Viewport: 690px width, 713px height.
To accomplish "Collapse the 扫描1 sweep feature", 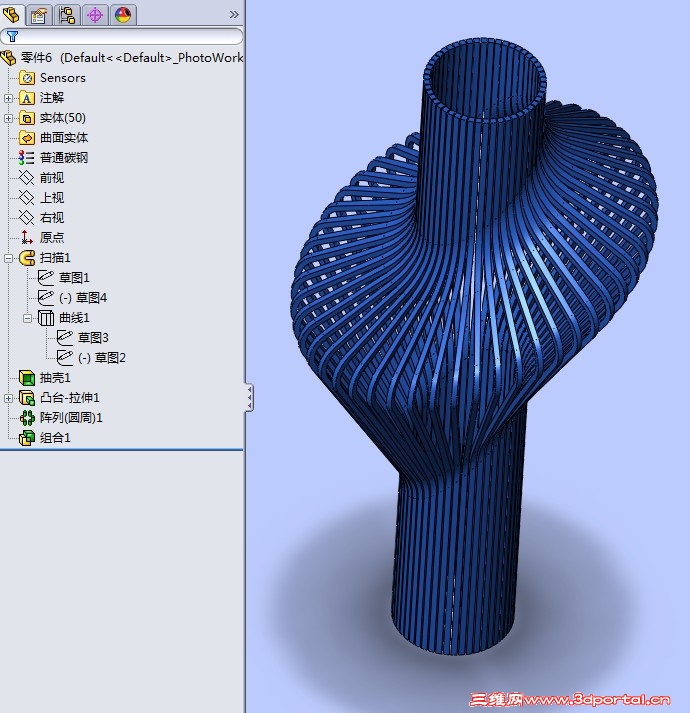I will tap(8, 258).
